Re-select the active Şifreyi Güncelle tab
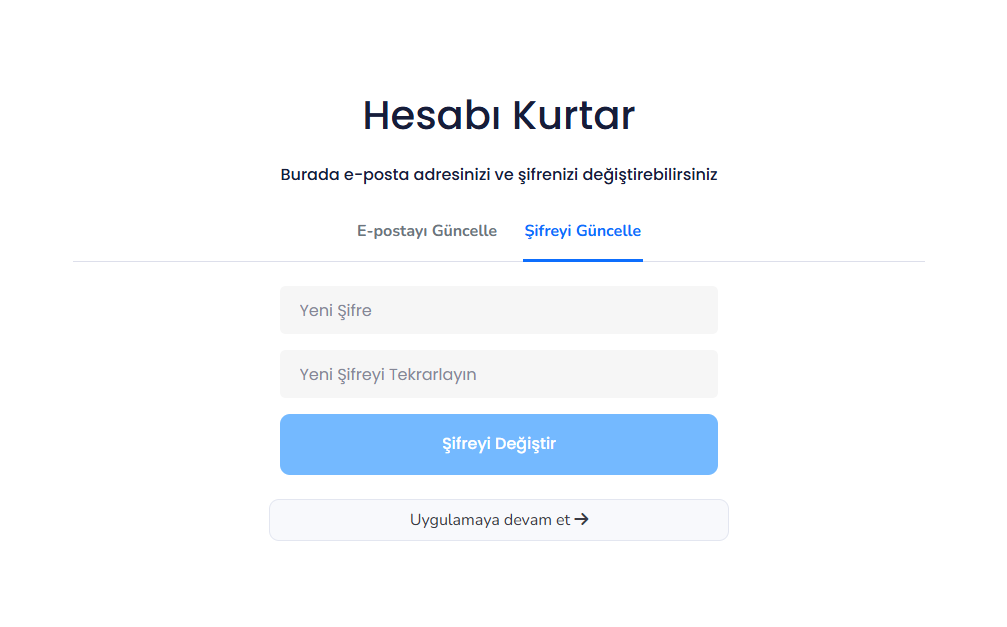1007x627 pixels. [x=583, y=230]
